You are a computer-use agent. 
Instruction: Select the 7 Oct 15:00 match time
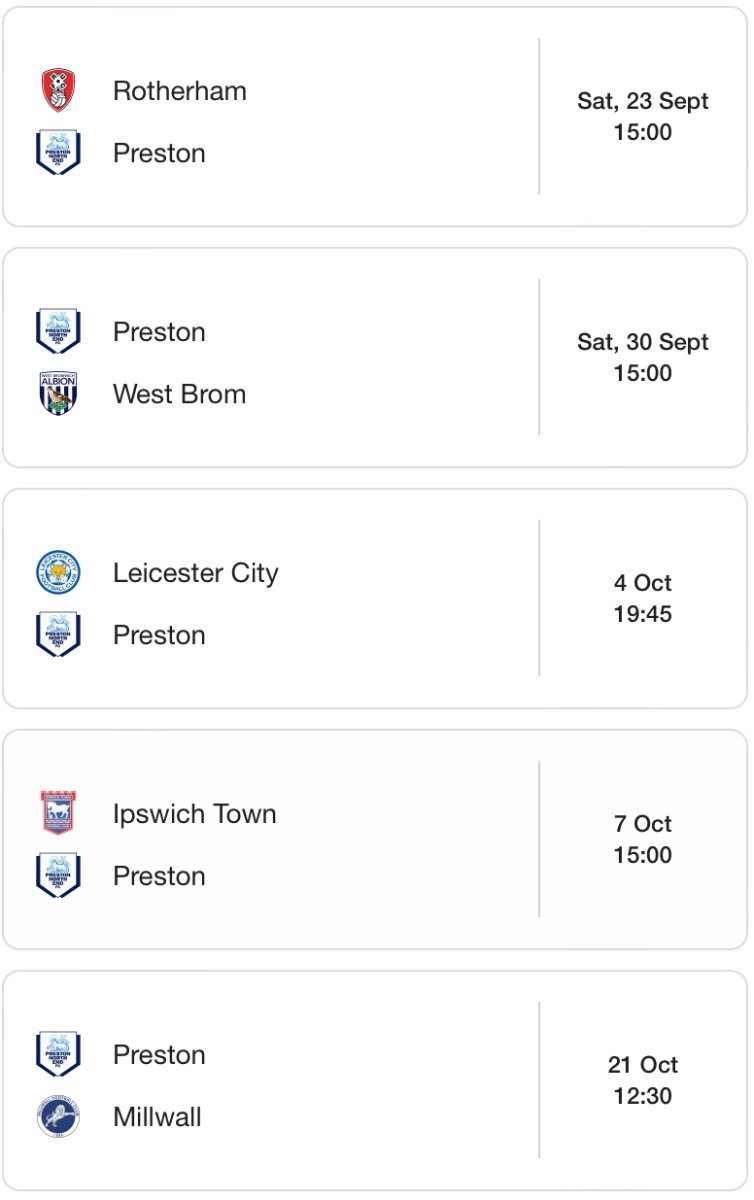tap(643, 840)
